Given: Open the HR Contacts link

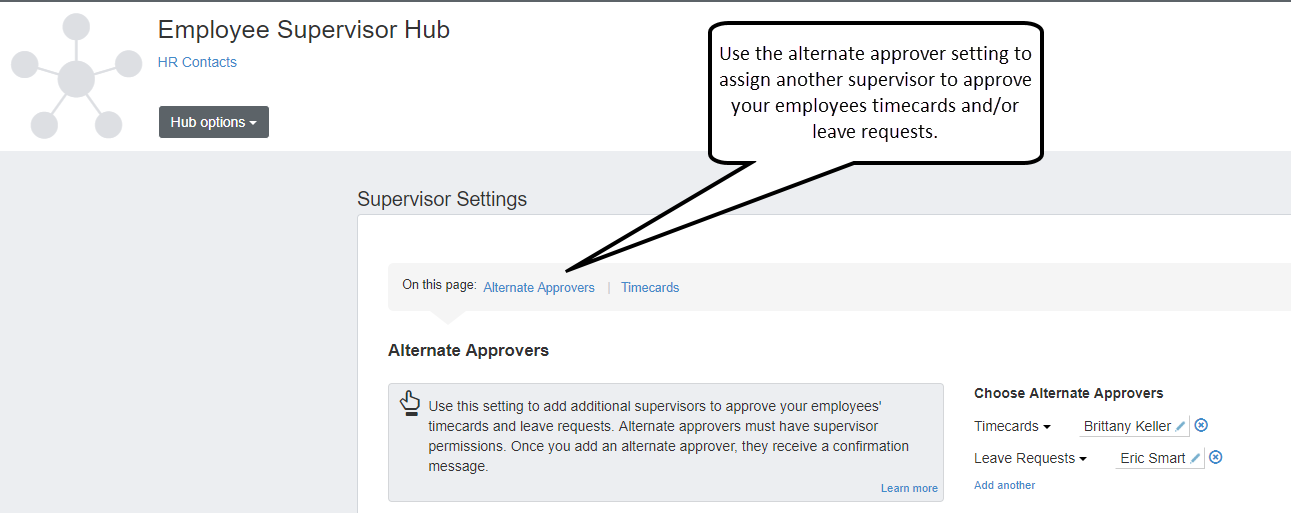Looking at the screenshot, I should (x=197, y=62).
